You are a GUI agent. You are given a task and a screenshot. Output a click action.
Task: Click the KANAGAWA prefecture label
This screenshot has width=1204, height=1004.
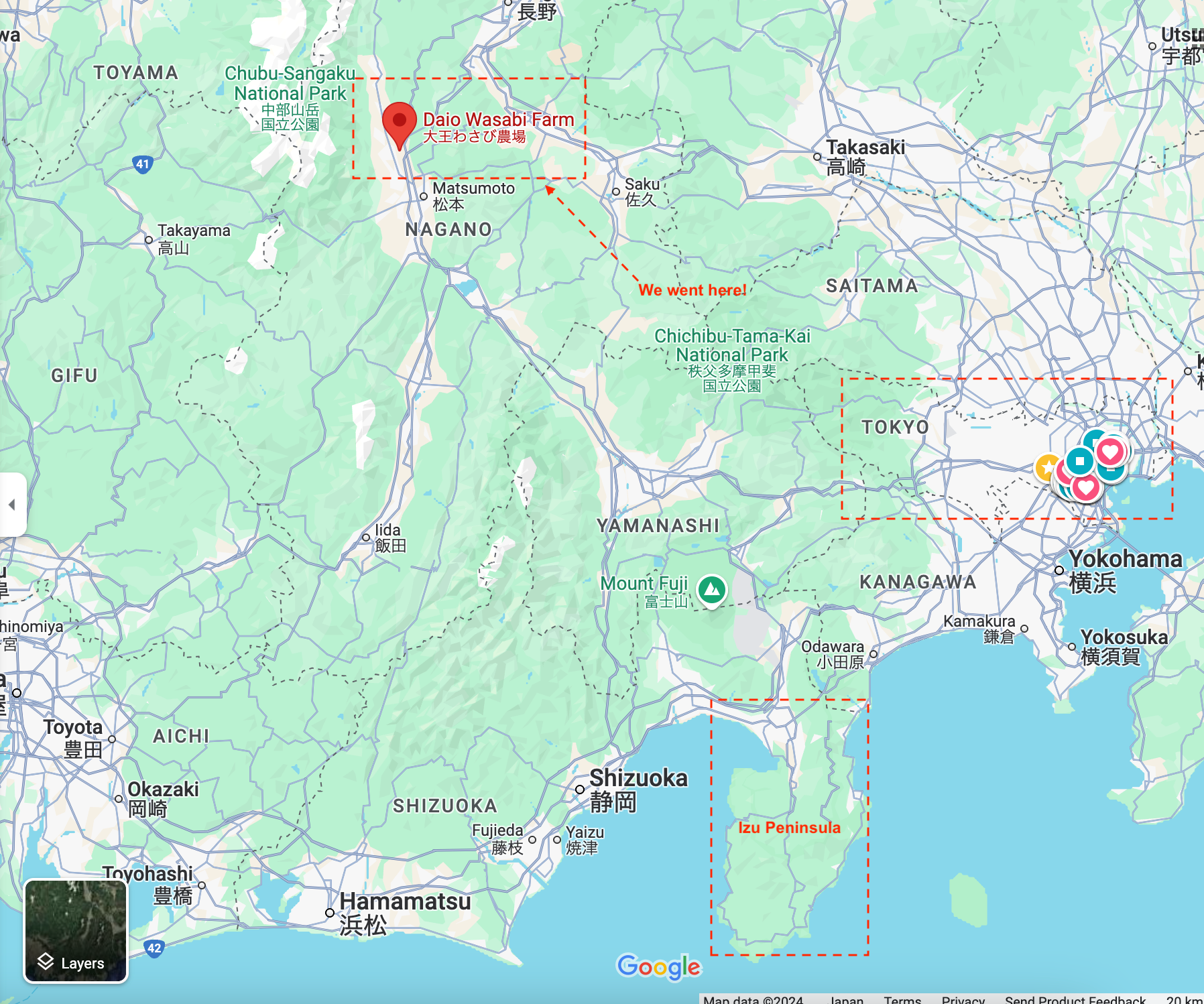(x=918, y=582)
